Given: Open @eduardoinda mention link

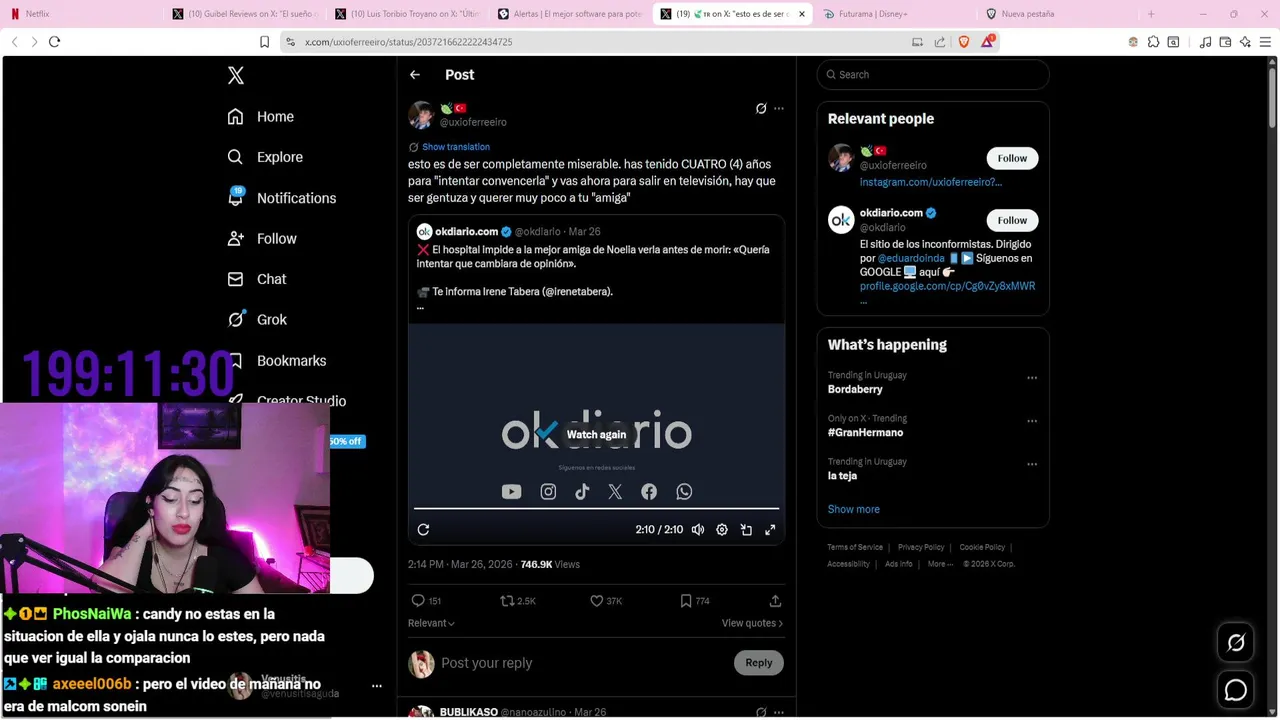Looking at the screenshot, I should coord(911,258).
